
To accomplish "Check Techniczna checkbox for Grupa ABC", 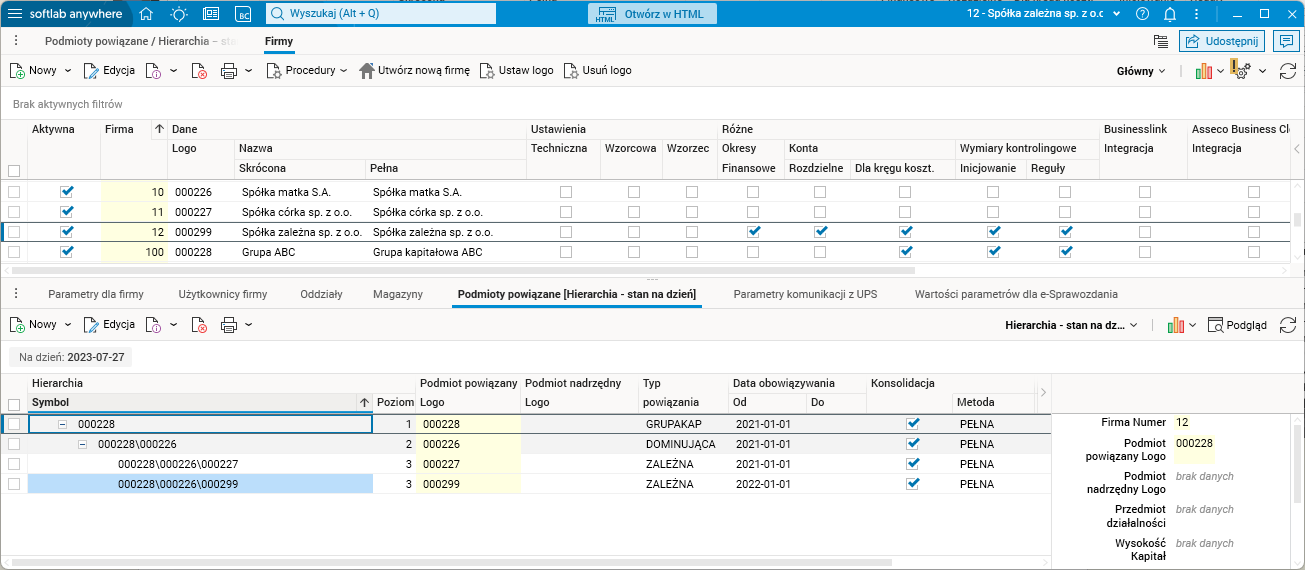I will coord(566,252).
